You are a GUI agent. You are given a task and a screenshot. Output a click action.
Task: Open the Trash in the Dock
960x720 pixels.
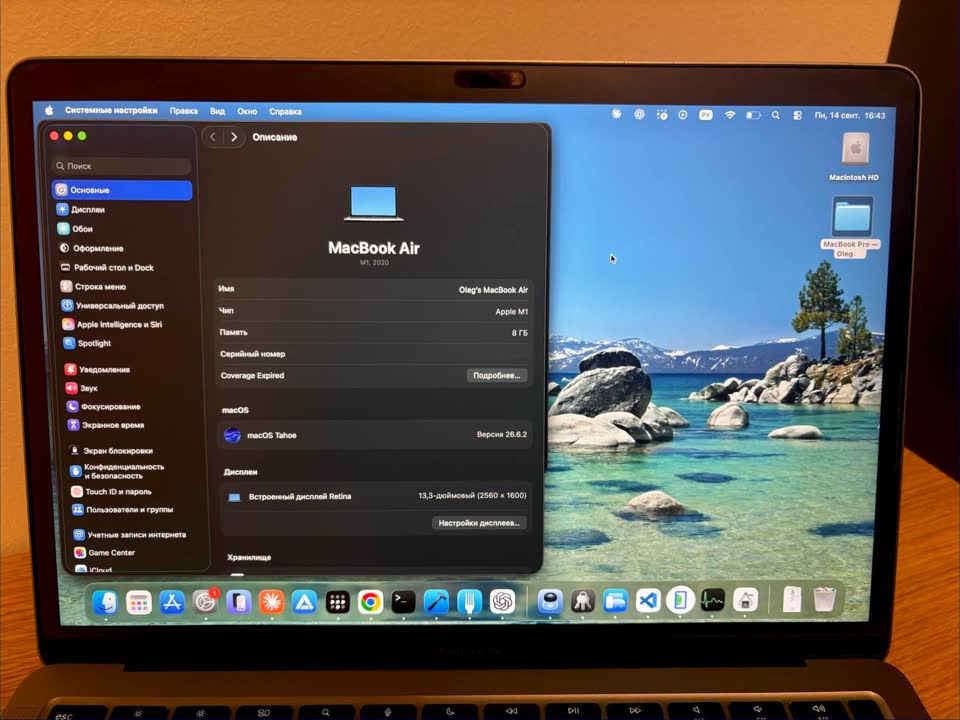pos(825,599)
